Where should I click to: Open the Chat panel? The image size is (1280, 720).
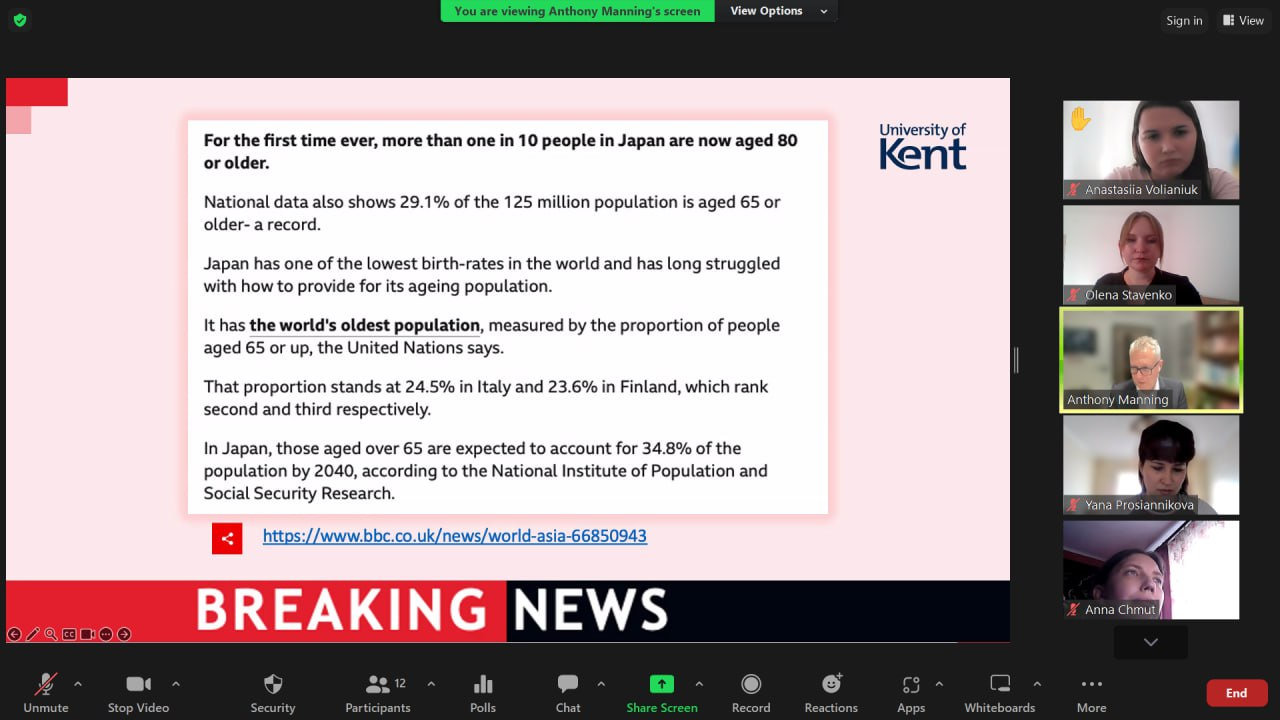(568, 693)
